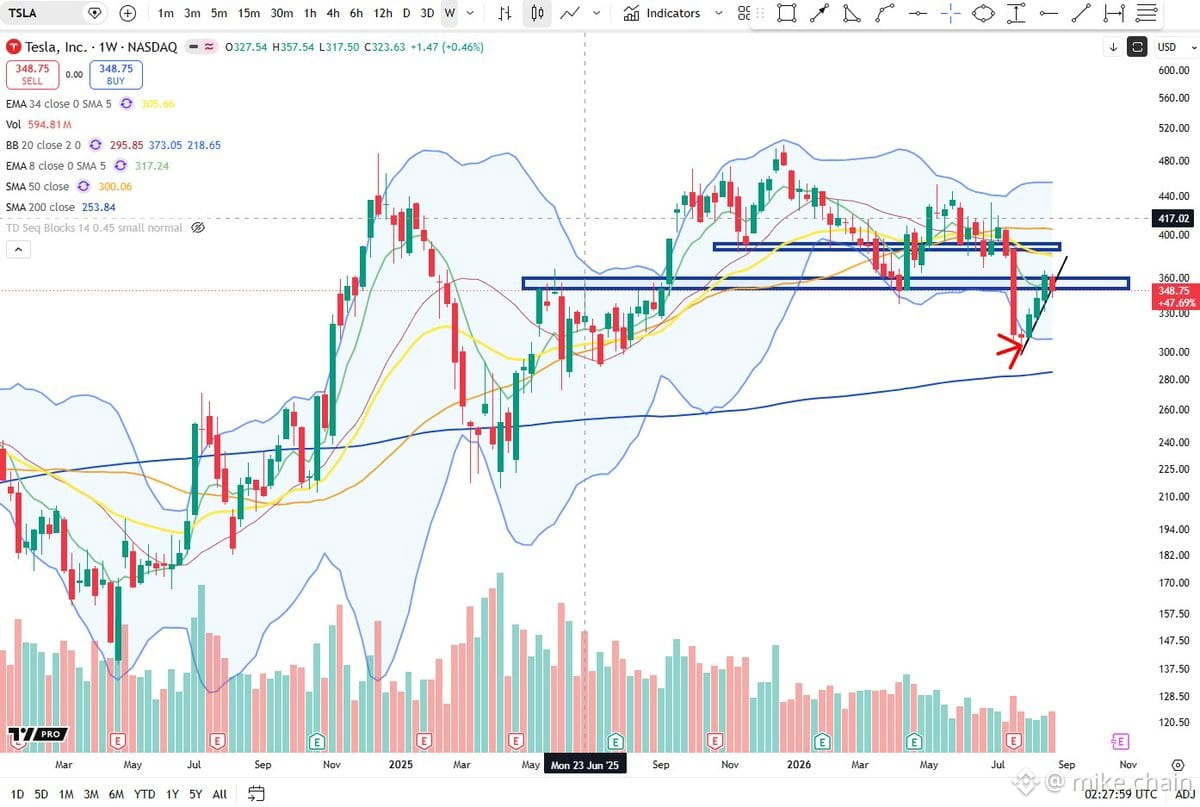Click the diamond icon beside TSLA
This screenshot has height=807, width=1200.
pyautogui.click(x=95, y=13)
